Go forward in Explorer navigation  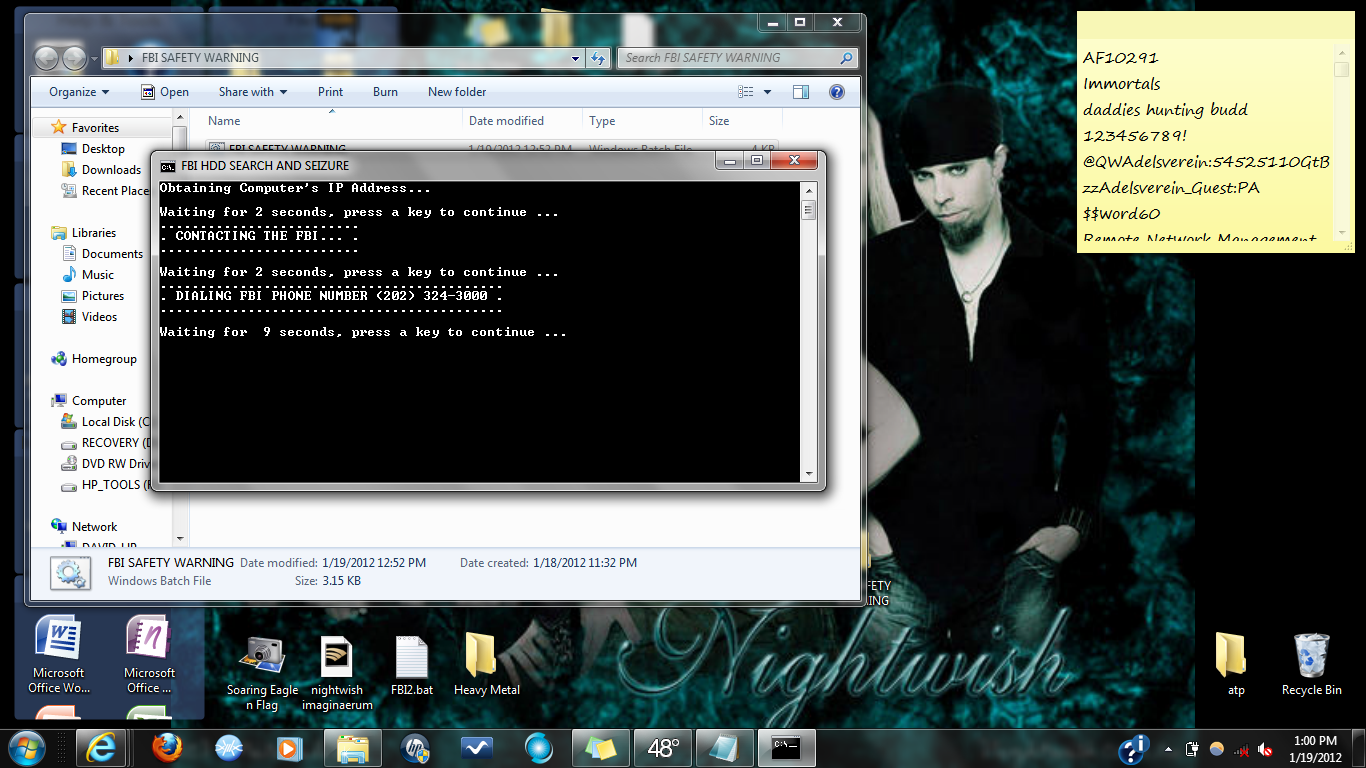point(74,58)
